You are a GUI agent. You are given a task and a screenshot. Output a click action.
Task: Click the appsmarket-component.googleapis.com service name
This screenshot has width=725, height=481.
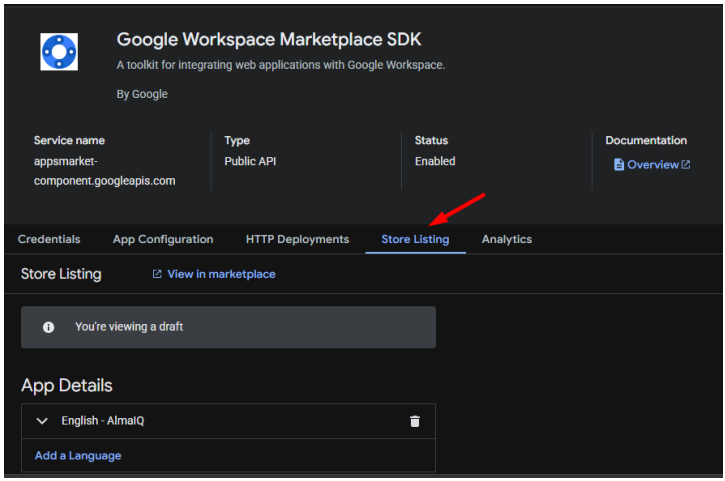click(x=104, y=171)
